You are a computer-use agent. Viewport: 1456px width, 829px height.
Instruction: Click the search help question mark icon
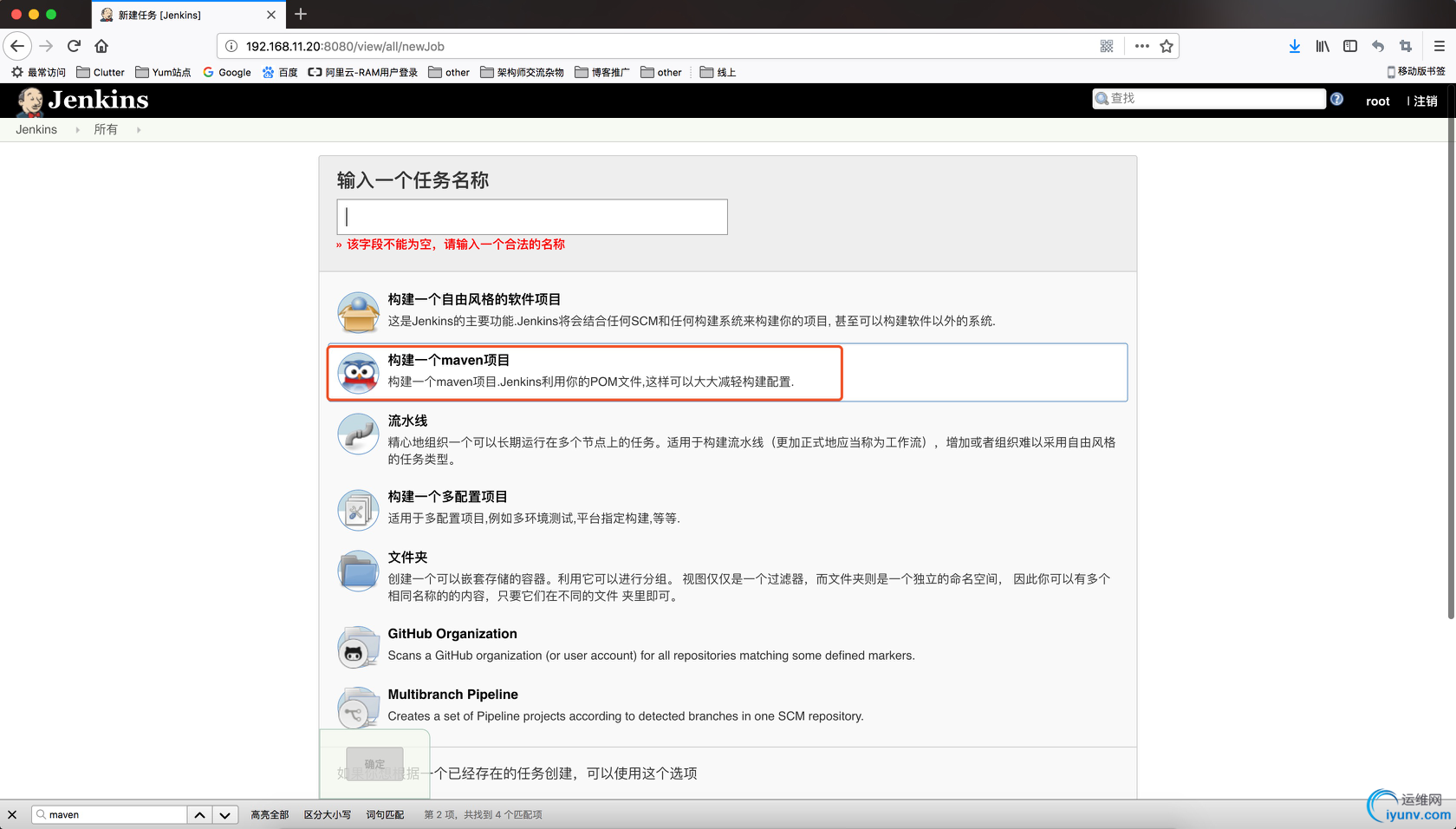1336,99
